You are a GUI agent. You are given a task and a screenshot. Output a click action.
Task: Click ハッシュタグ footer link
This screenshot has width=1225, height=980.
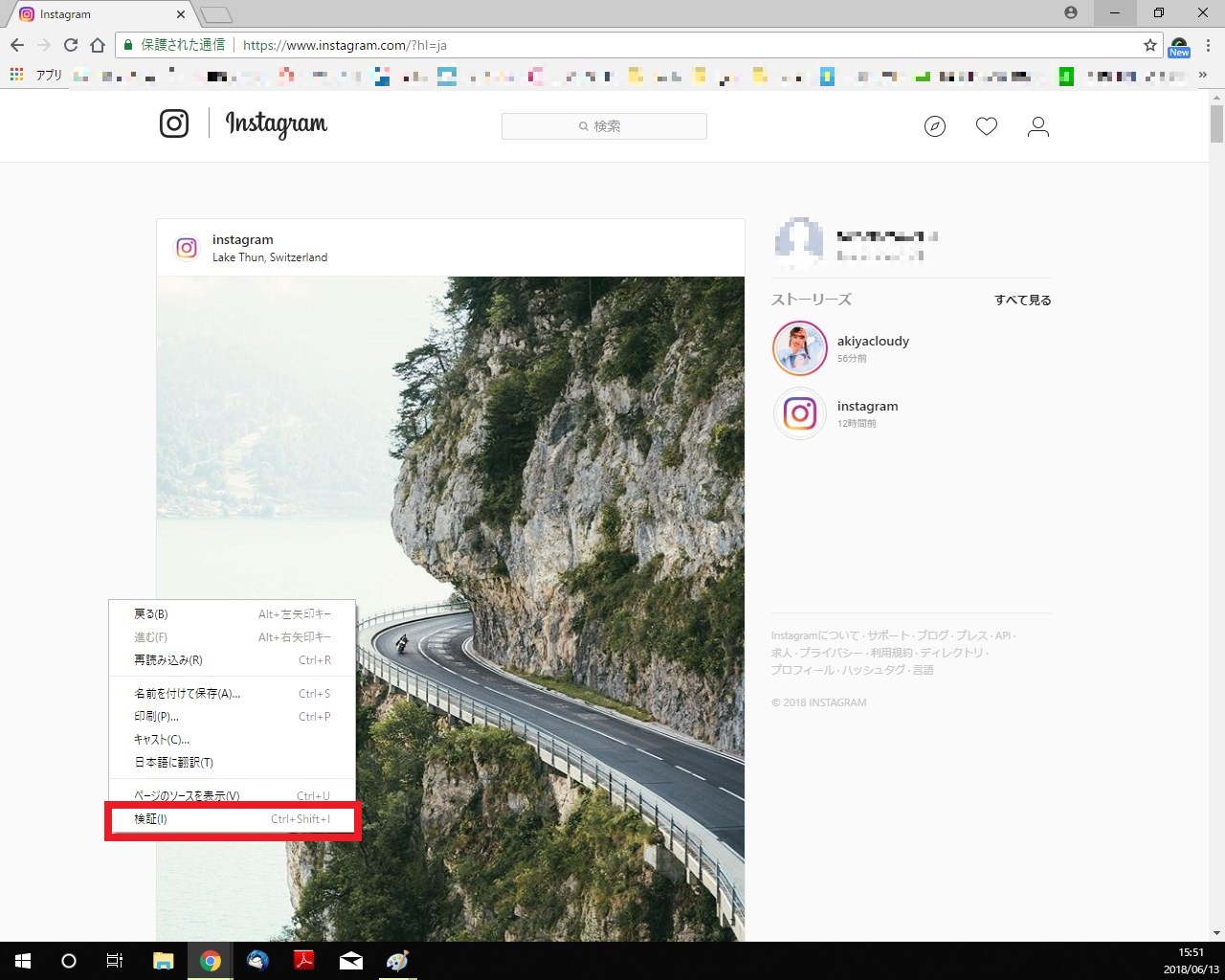click(x=873, y=670)
